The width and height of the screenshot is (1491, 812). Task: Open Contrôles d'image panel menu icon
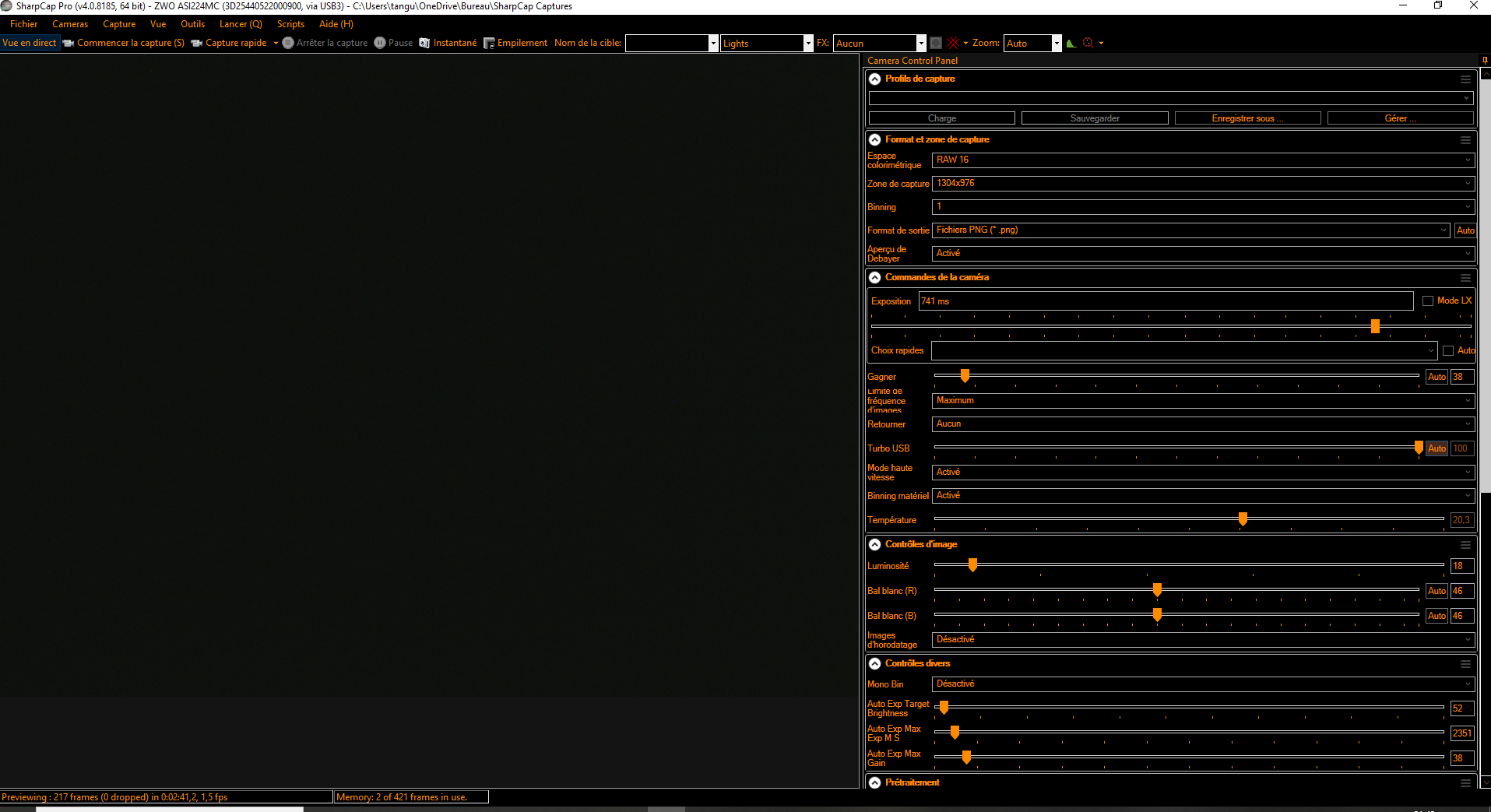click(1465, 545)
